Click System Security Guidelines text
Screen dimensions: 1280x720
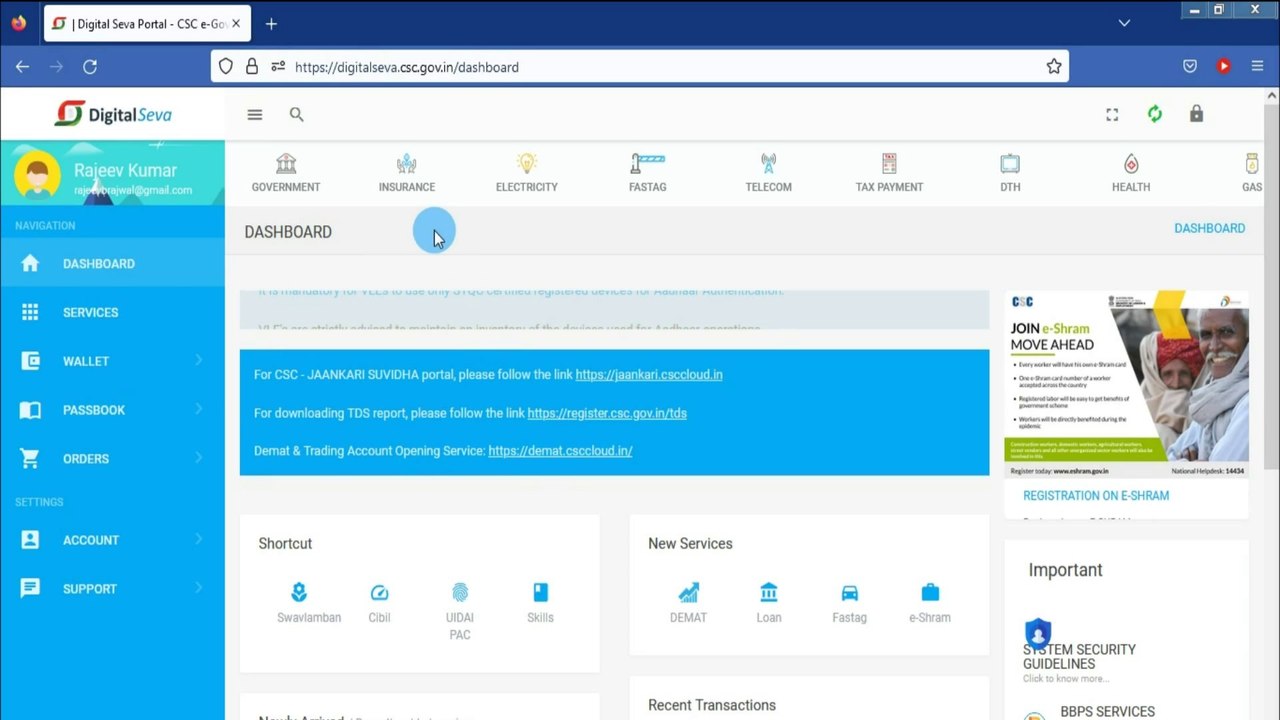click(1079, 657)
